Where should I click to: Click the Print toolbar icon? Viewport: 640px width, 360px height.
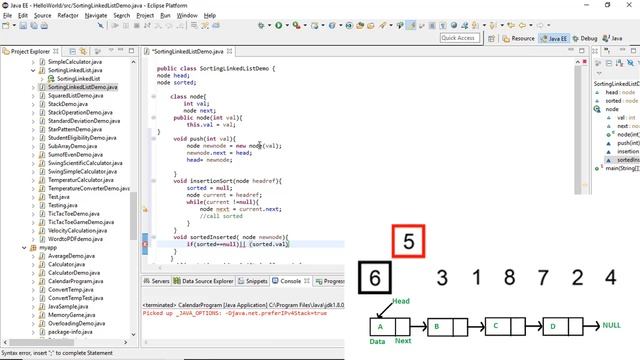(x=44, y=26)
